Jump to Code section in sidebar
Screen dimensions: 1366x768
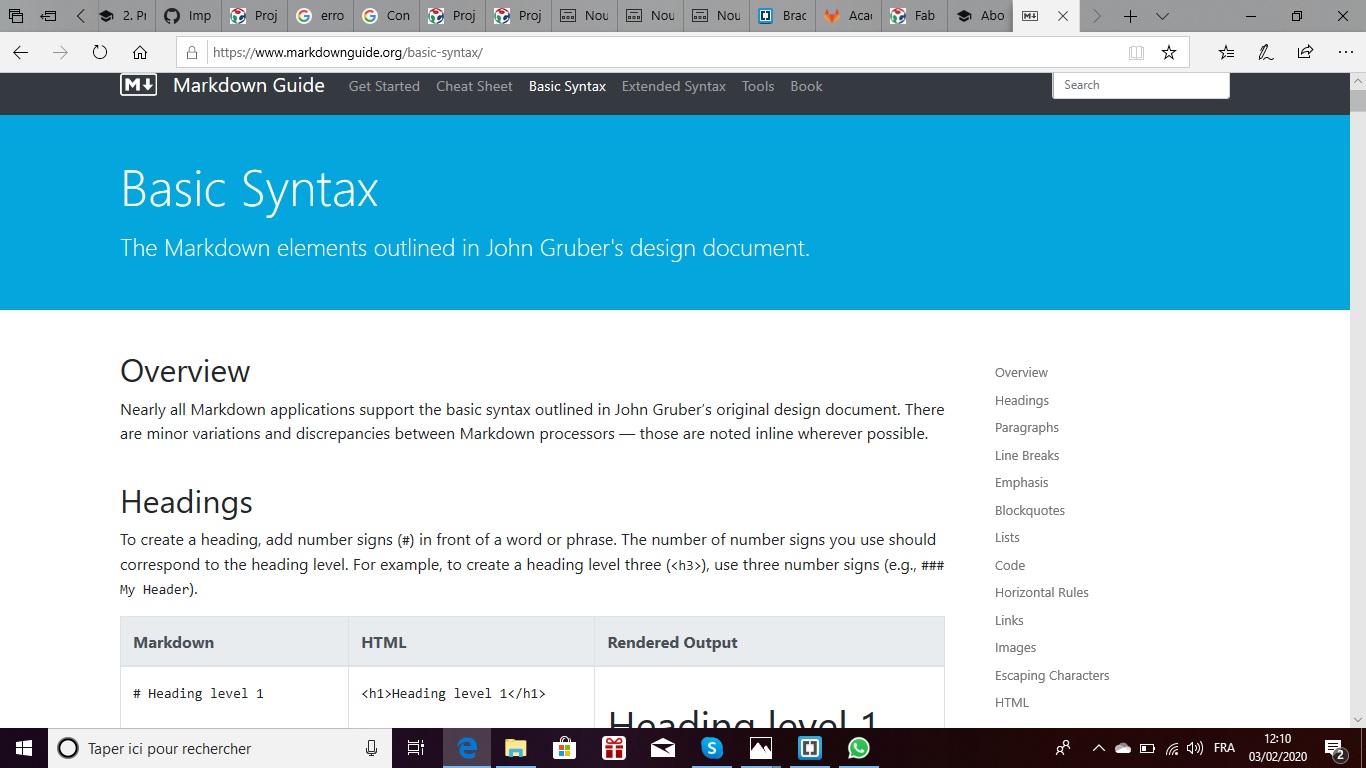coord(1010,566)
